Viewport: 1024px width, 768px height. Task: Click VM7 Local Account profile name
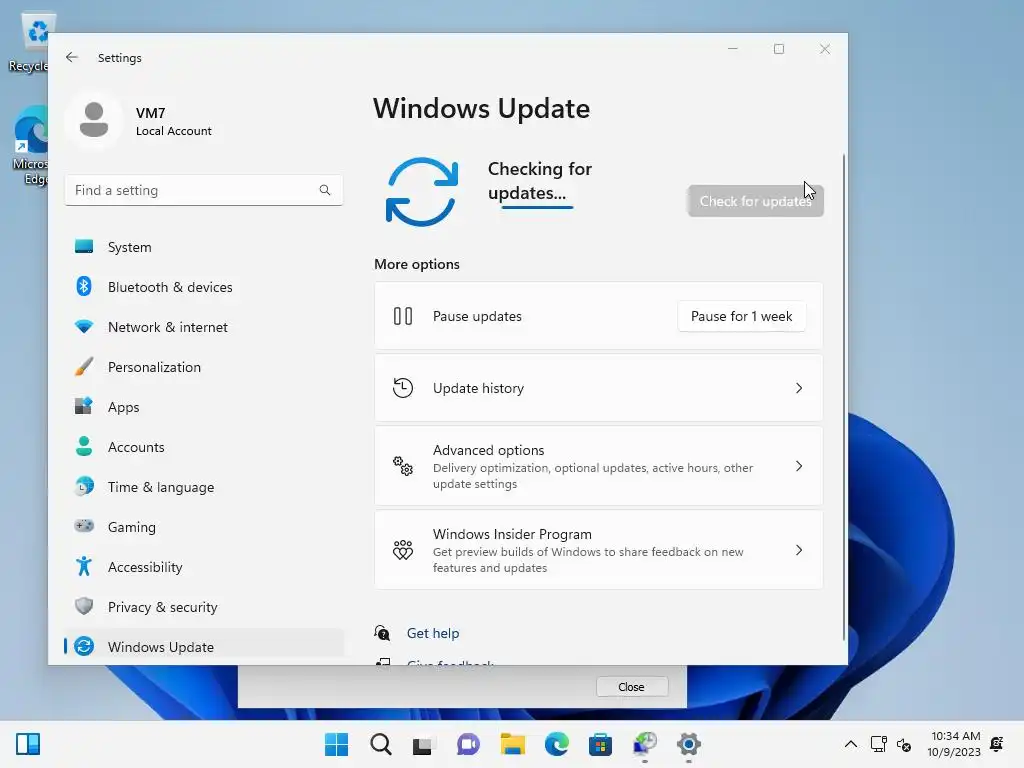click(x=173, y=121)
